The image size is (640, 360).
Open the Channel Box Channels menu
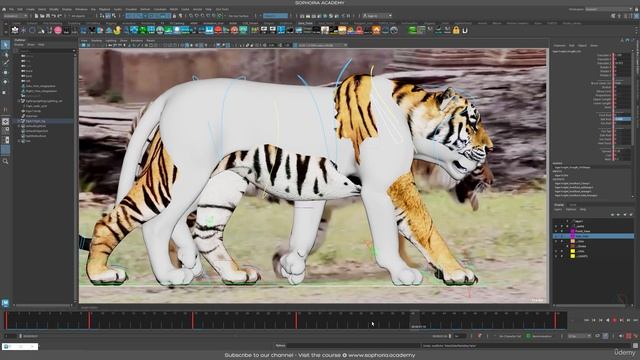click(x=559, y=45)
